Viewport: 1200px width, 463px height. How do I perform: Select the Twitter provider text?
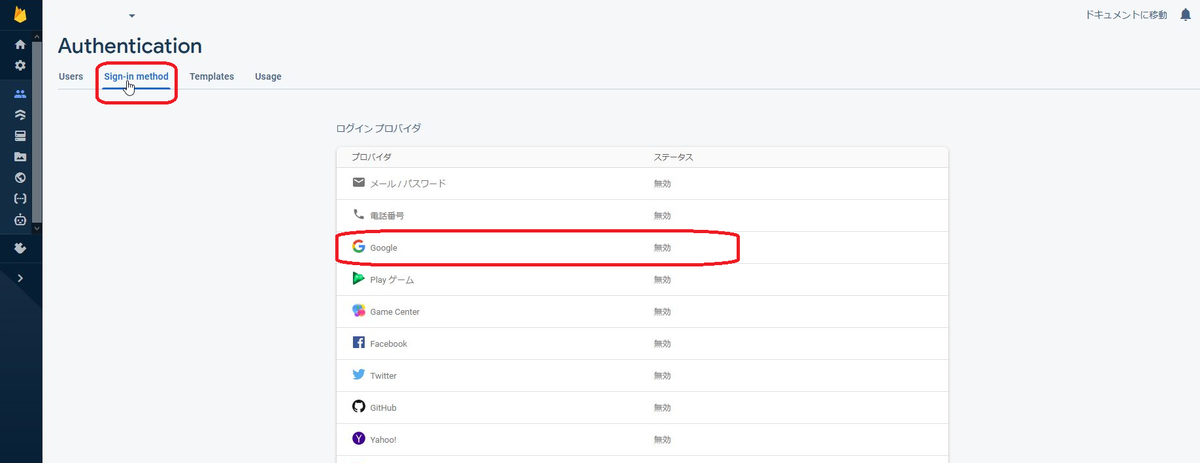384,376
